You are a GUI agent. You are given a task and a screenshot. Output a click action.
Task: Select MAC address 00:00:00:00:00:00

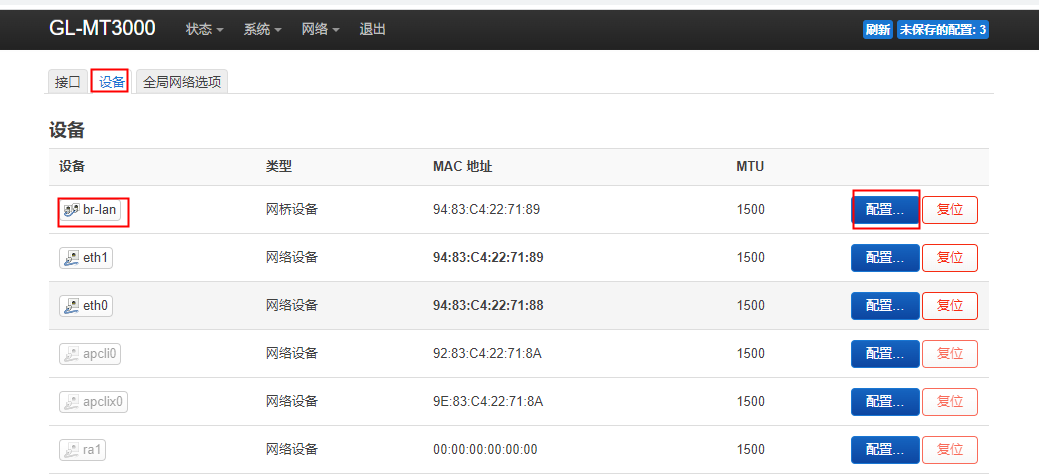[x=485, y=449]
